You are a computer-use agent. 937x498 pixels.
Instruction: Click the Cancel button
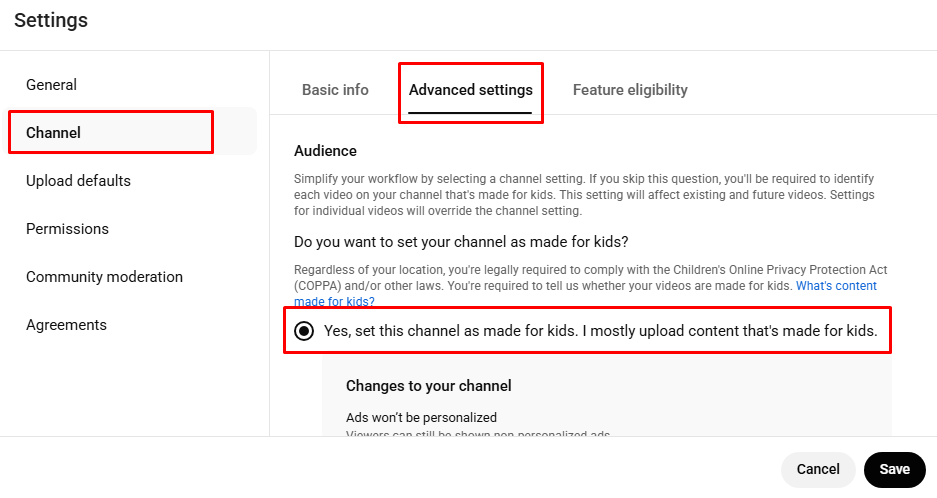(817, 469)
